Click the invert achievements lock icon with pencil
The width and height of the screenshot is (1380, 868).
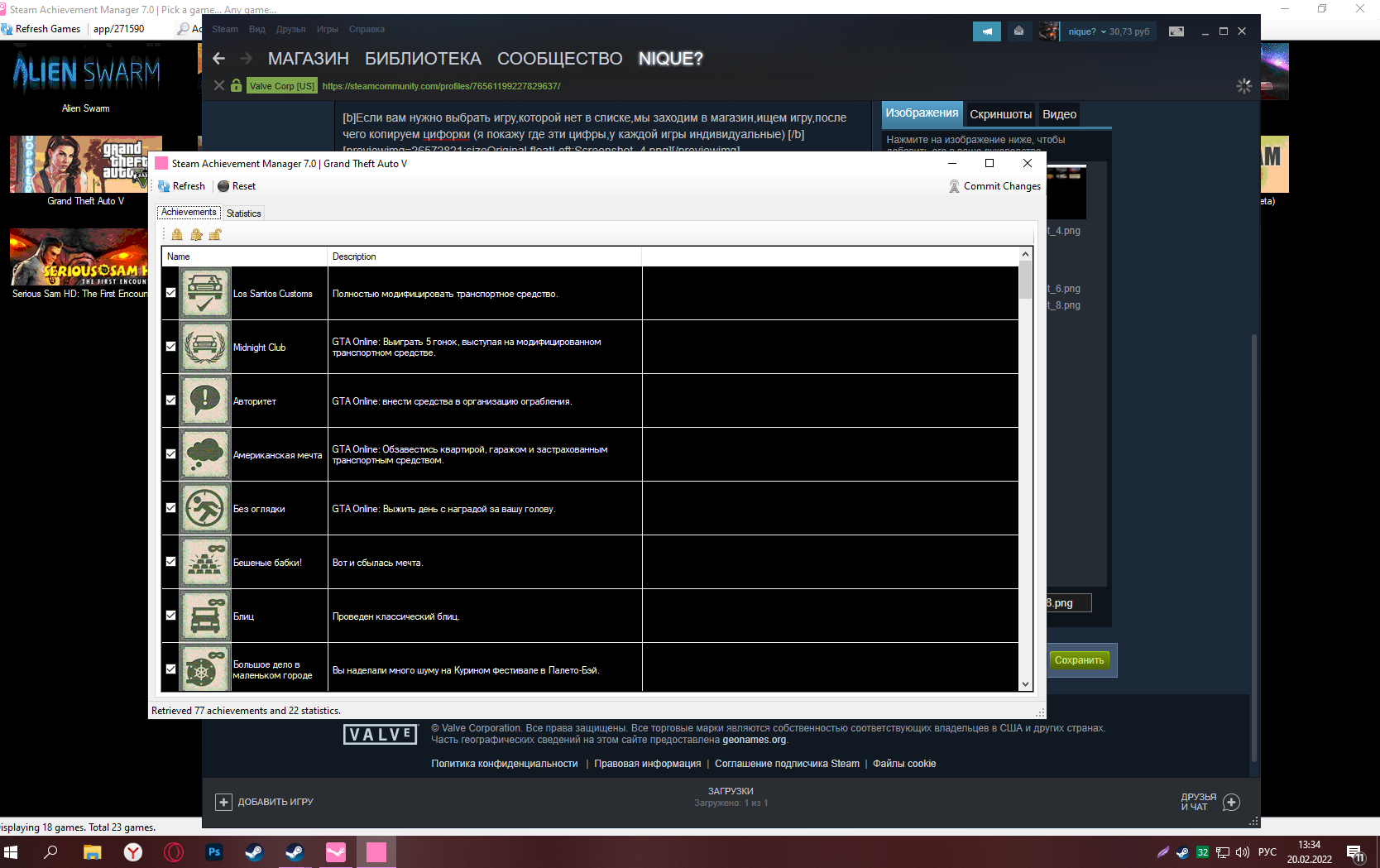pyautogui.click(x=196, y=235)
